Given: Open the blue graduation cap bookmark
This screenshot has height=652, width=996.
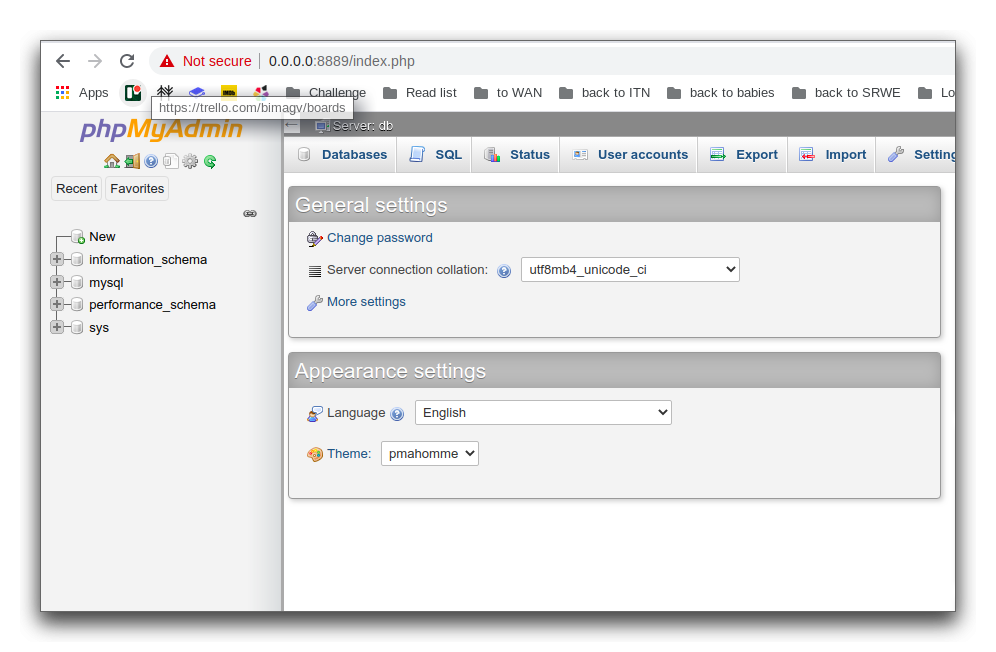Looking at the screenshot, I should 197,92.
